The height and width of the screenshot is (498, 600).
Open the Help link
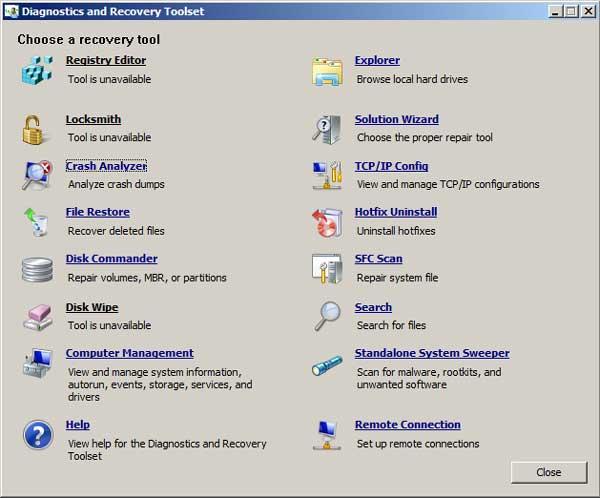pyautogui.click(x=78, y=425)
